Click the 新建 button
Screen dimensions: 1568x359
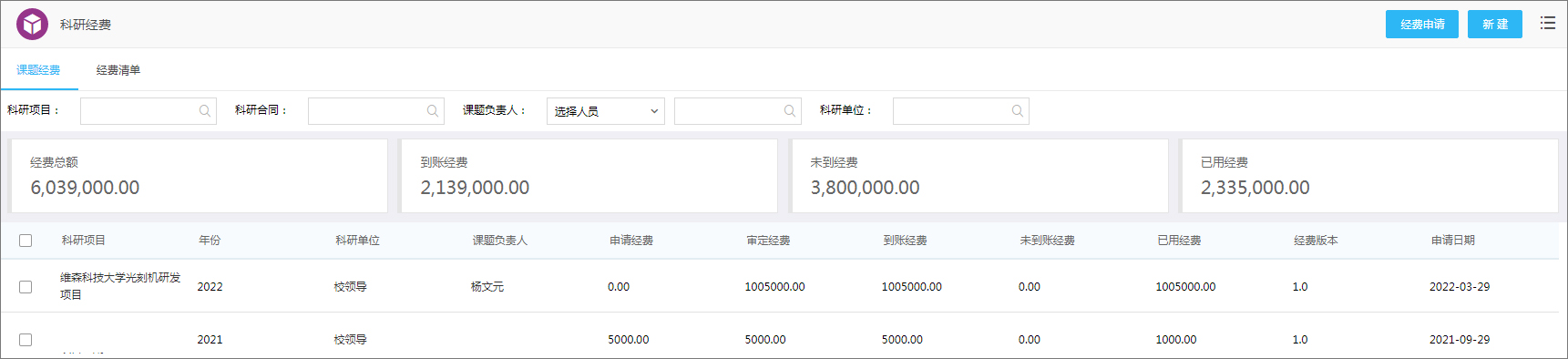pos(1495,24)
